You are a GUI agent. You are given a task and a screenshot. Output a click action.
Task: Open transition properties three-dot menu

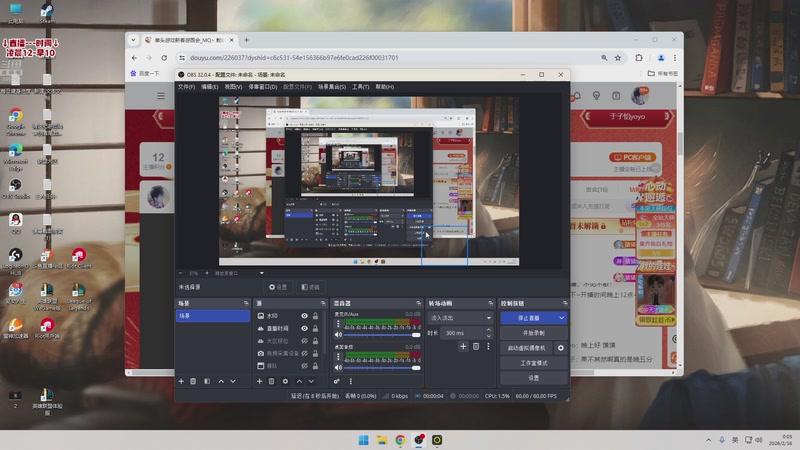coord(488,346)
